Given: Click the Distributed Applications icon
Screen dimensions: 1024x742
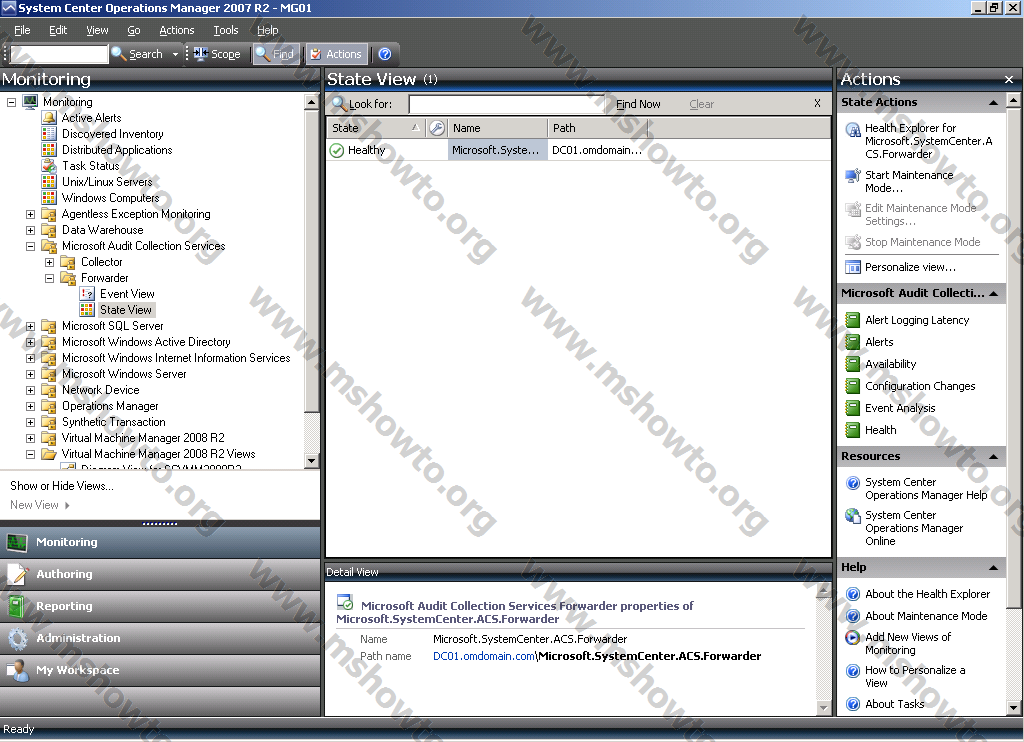Looking at the screenshot, I should [x=49, y=150].
